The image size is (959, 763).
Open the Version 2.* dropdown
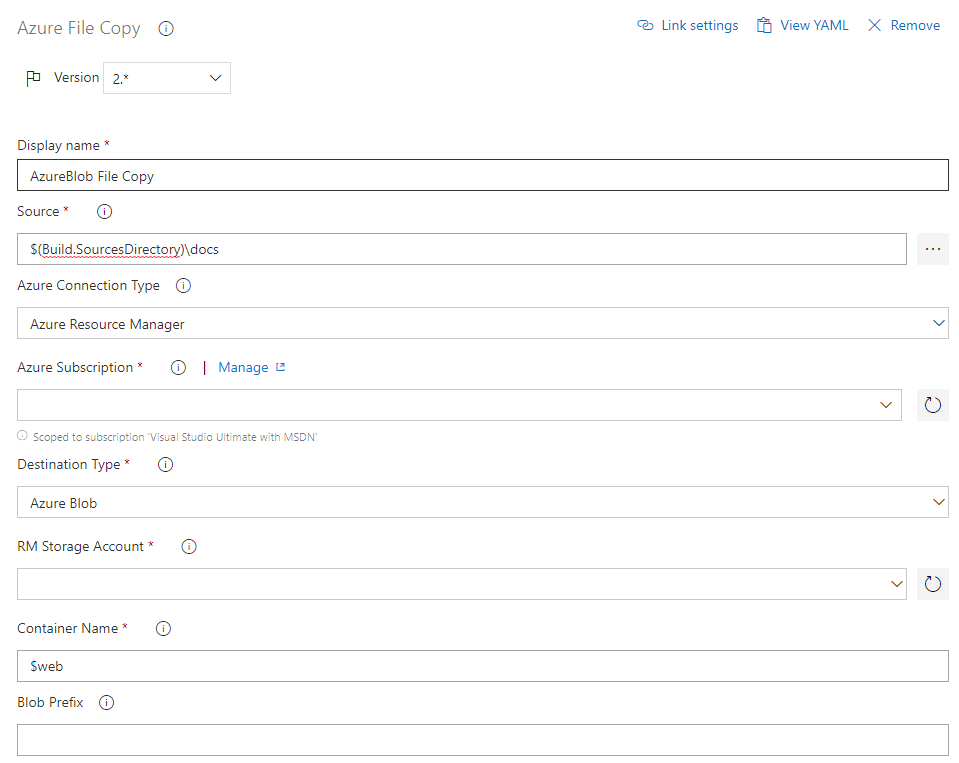pyautogui.click(x=167, y=78)
